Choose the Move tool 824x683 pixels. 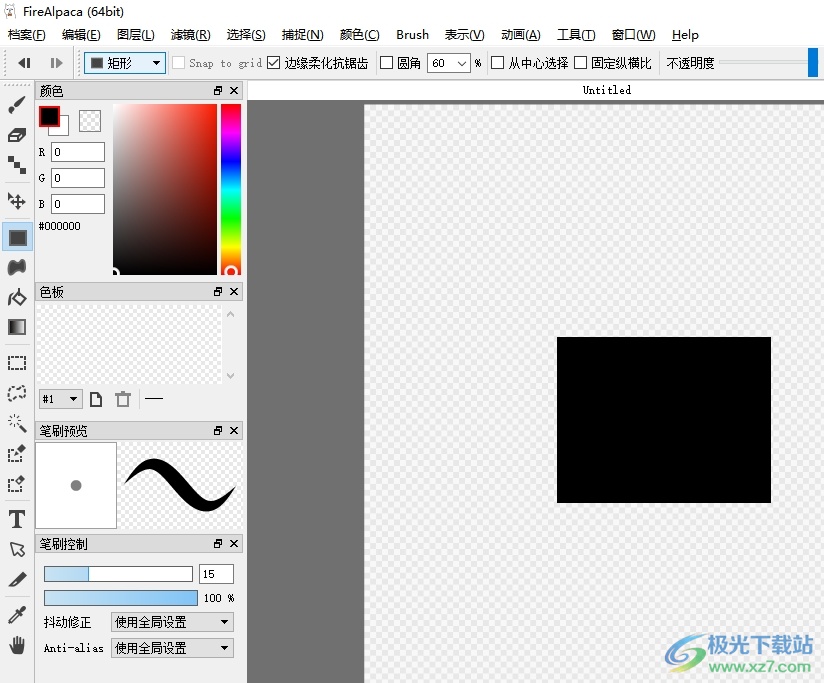(x=17, y=201)
